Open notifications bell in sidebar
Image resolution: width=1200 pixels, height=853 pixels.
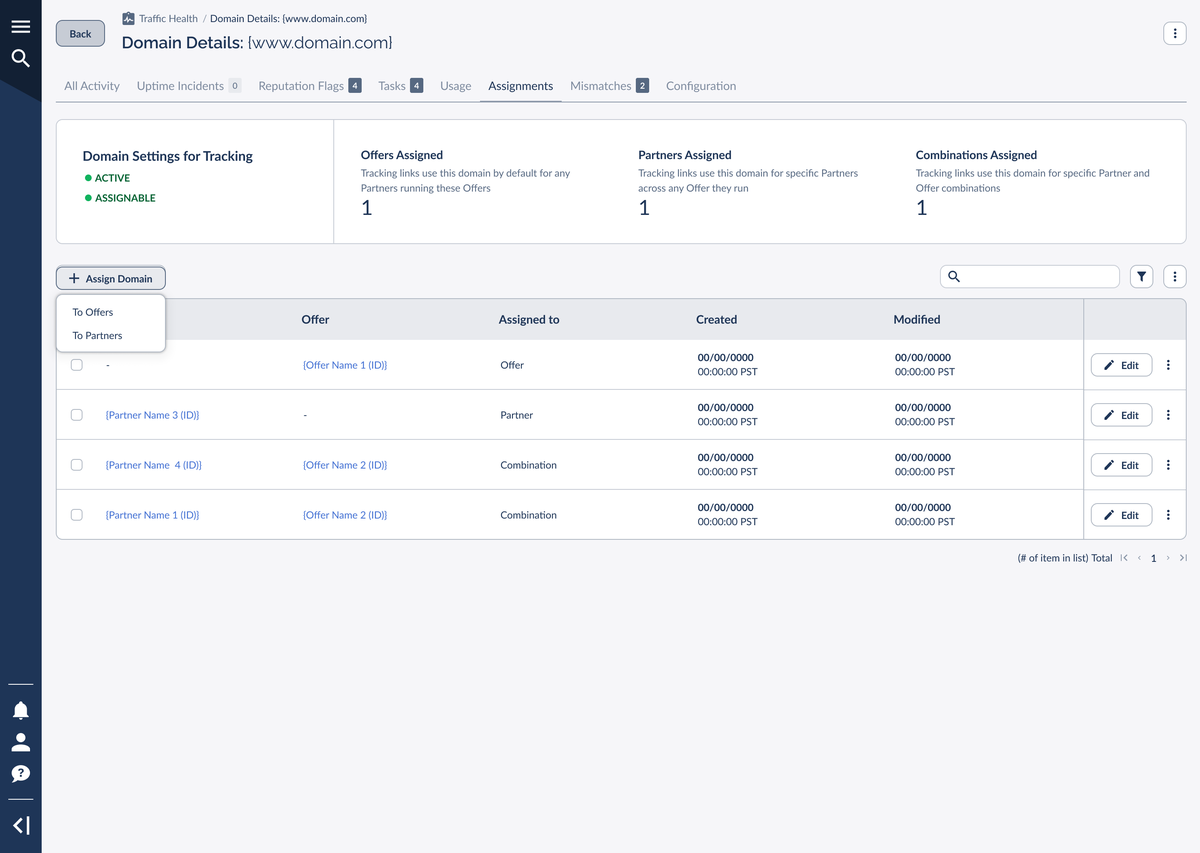(20, 710)
